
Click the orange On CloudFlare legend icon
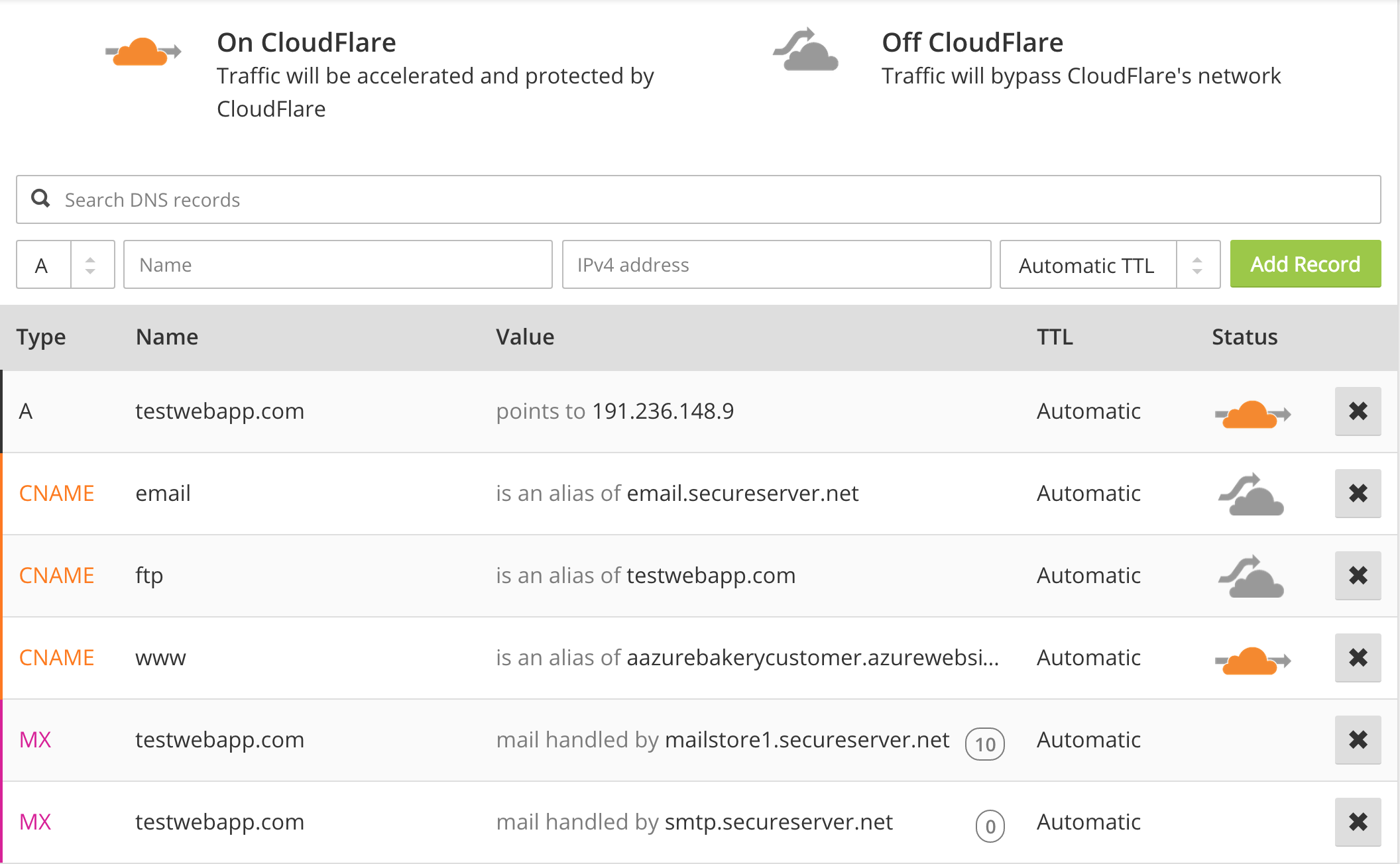click(x=143, y=52)
